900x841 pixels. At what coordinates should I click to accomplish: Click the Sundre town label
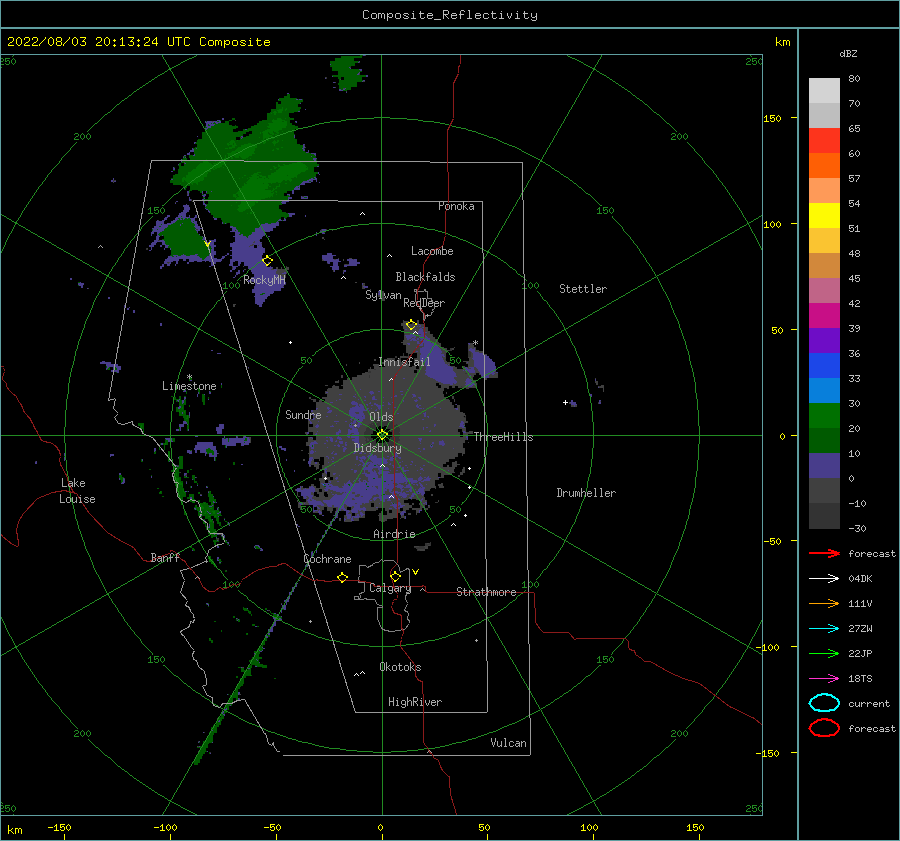303,414
